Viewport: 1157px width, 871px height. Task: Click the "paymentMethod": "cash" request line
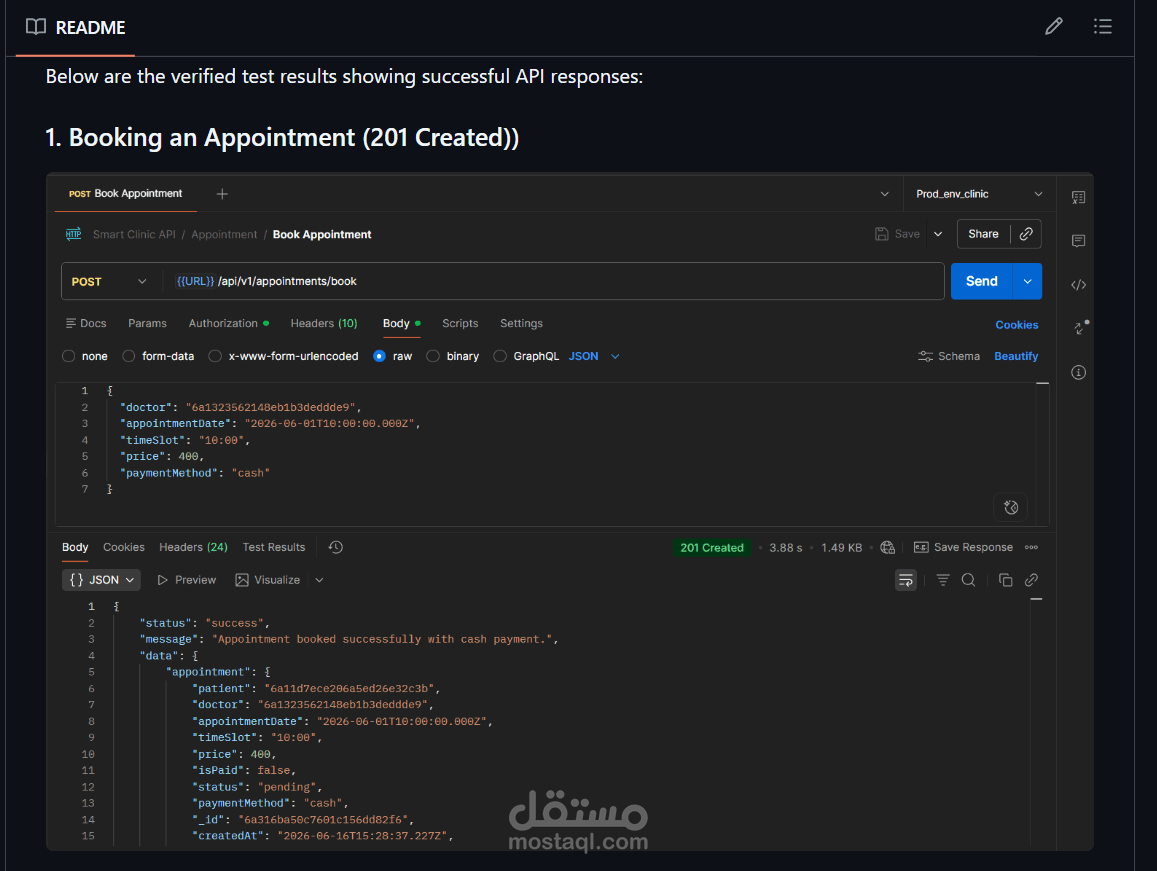point(195,473)
